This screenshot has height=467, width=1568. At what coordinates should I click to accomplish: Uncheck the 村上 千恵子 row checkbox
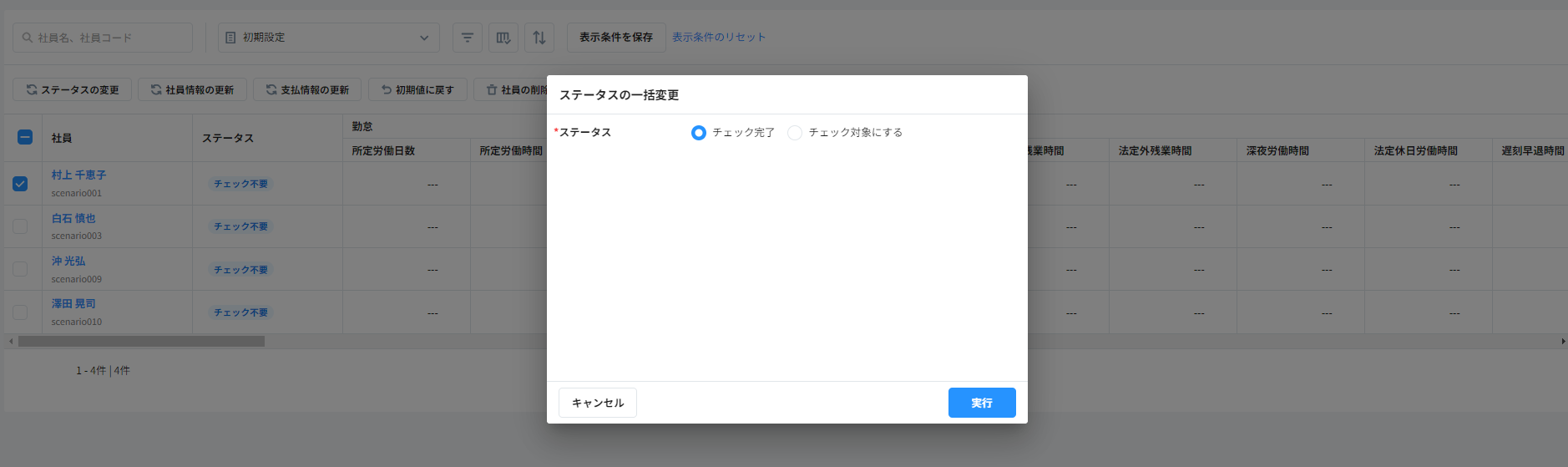20,184
